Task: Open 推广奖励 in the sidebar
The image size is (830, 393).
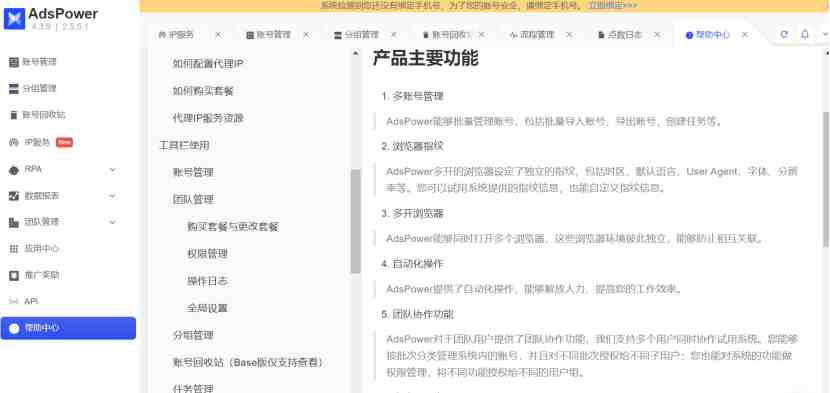Action: [x=34, y=275]
